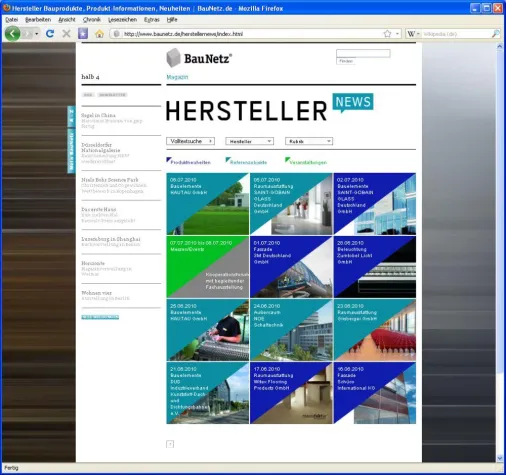Open the Ansicht menu
This screenshot has width=506, height=475.
(67, 20)
